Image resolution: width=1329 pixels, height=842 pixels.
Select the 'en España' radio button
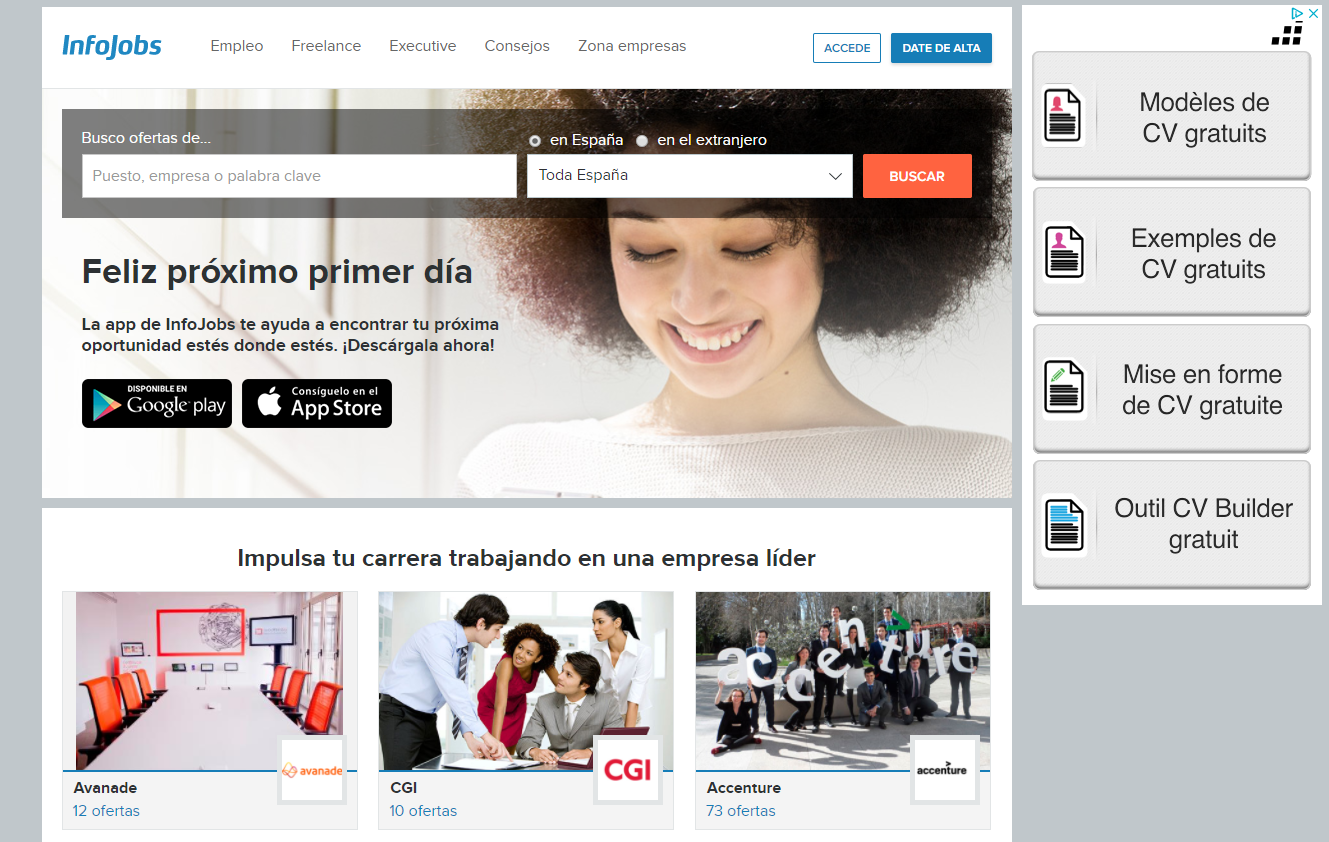click(535, 140)
